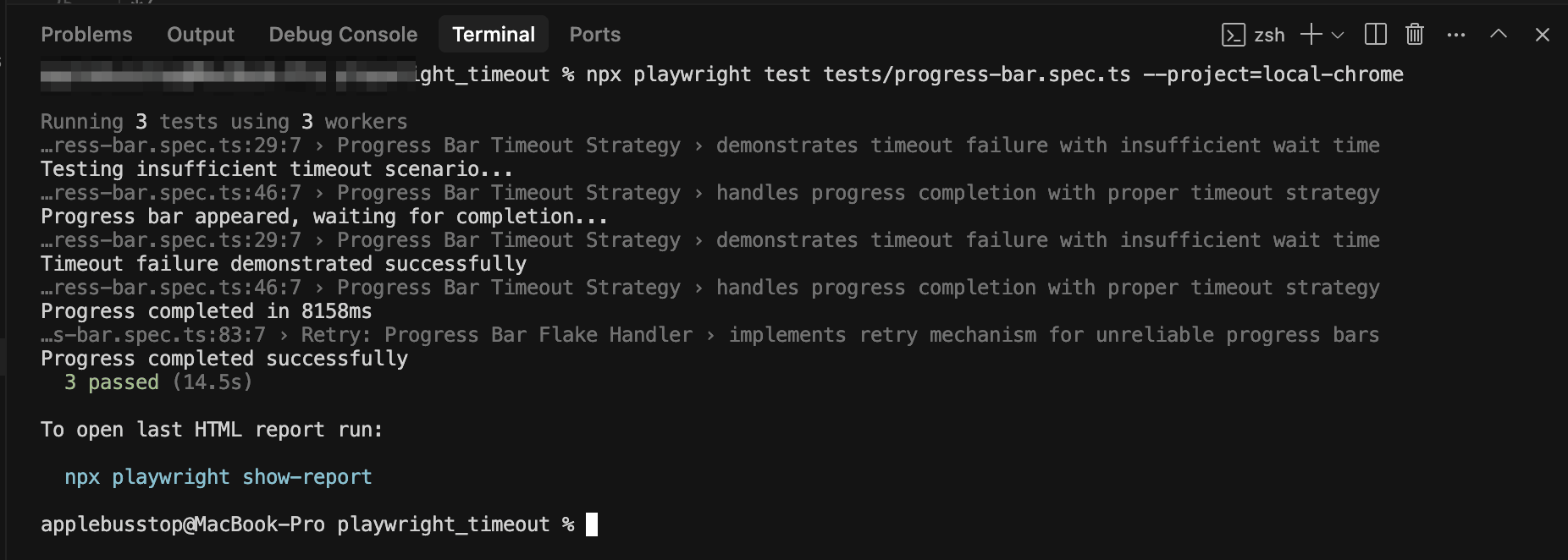Image resolution: width=1568 pixels, height=560 pixels.
Task: Select the zsh label in terminal list
Action: (1268, 35)
